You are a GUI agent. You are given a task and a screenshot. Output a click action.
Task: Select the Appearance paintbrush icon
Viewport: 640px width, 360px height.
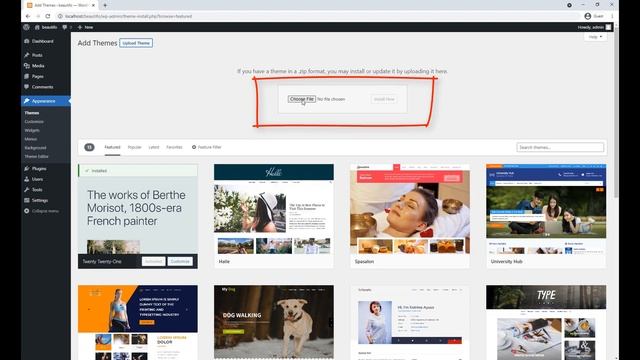27,101
